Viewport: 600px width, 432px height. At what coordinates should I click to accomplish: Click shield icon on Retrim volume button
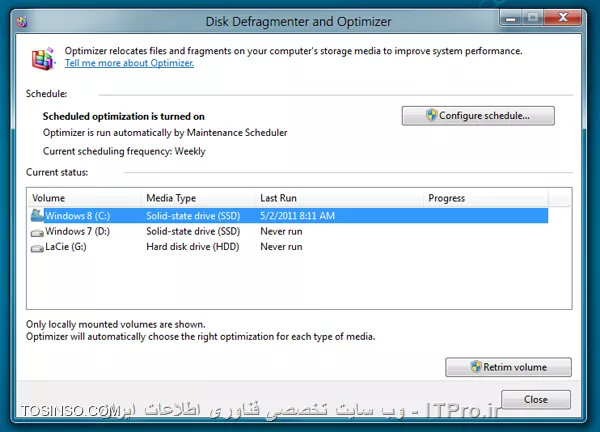(x=476, y=367)
